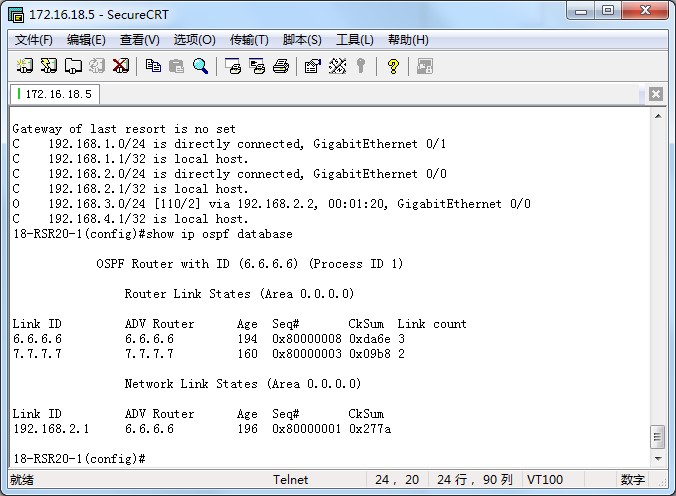Open Session Options icon in toolbar

click(313, 66)
